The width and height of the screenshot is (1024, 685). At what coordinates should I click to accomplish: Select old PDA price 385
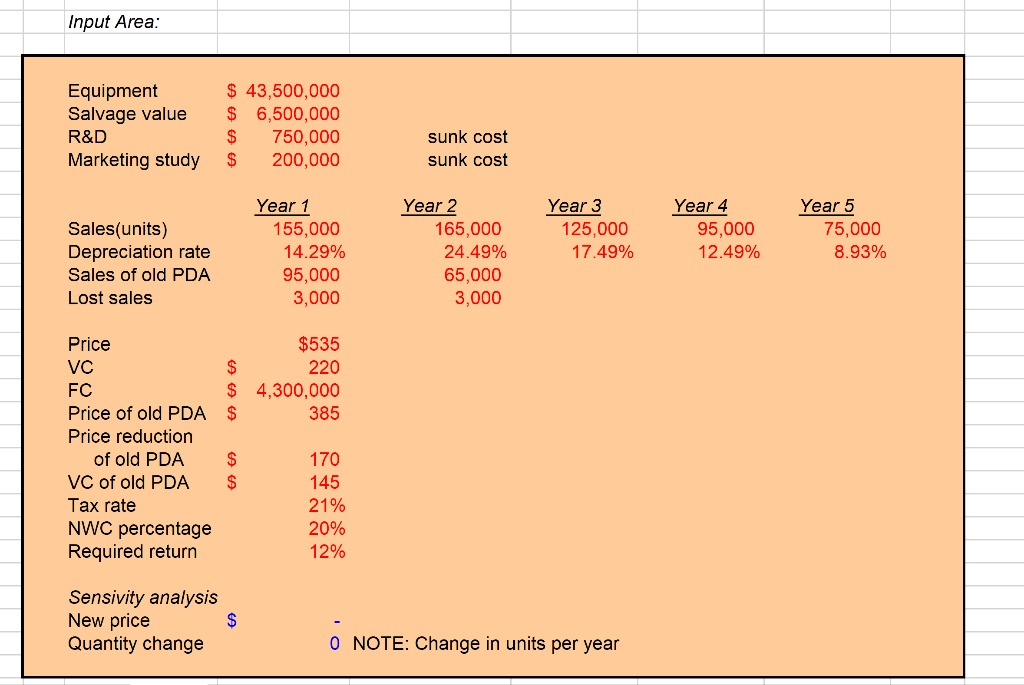(324, 413)
